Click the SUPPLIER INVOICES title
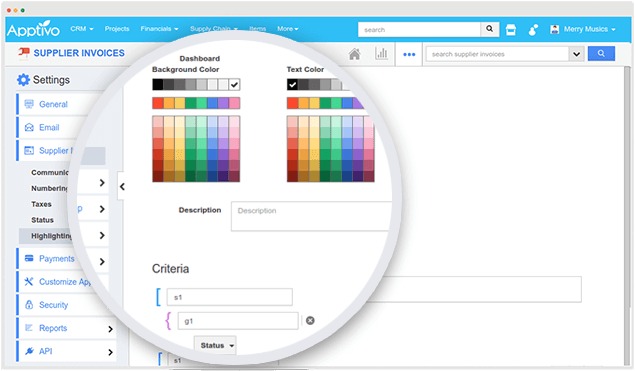Screen dimensions: 635x371 click(79, 53)
